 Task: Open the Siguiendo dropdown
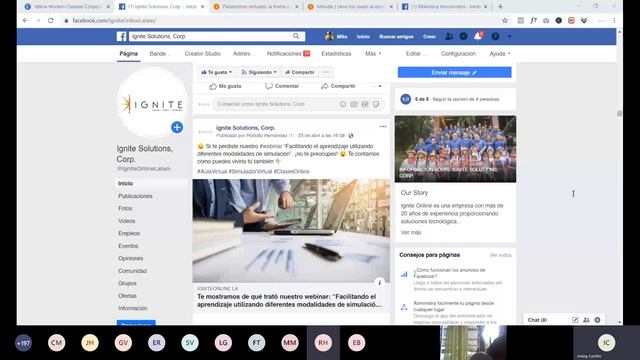click(x=259, y=72)
